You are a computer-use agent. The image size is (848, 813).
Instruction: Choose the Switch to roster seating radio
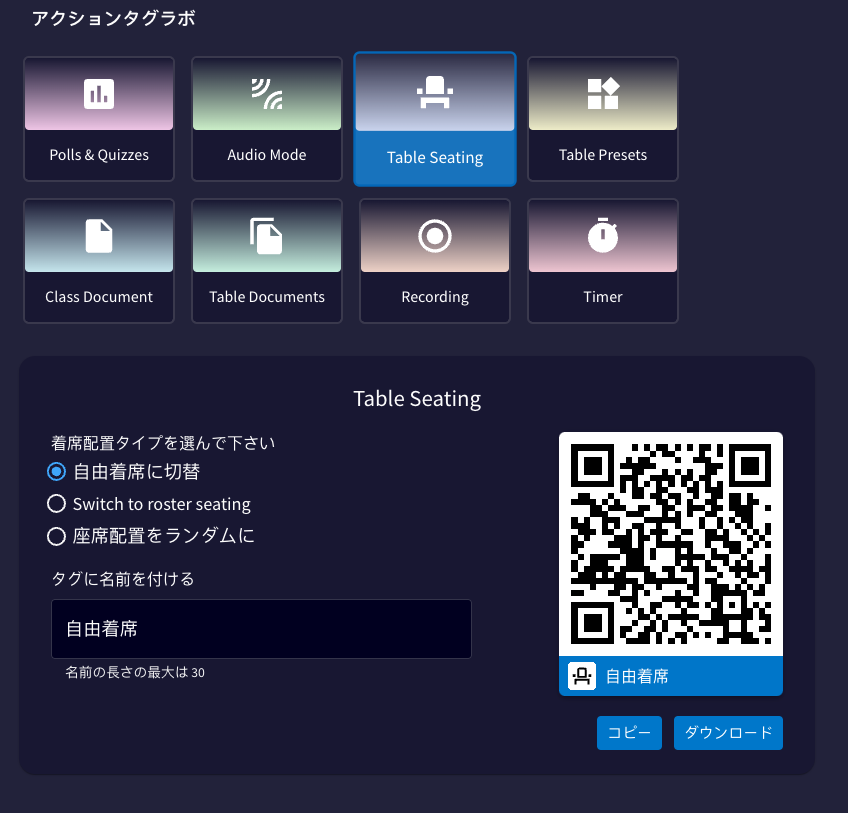click(56, 504)
